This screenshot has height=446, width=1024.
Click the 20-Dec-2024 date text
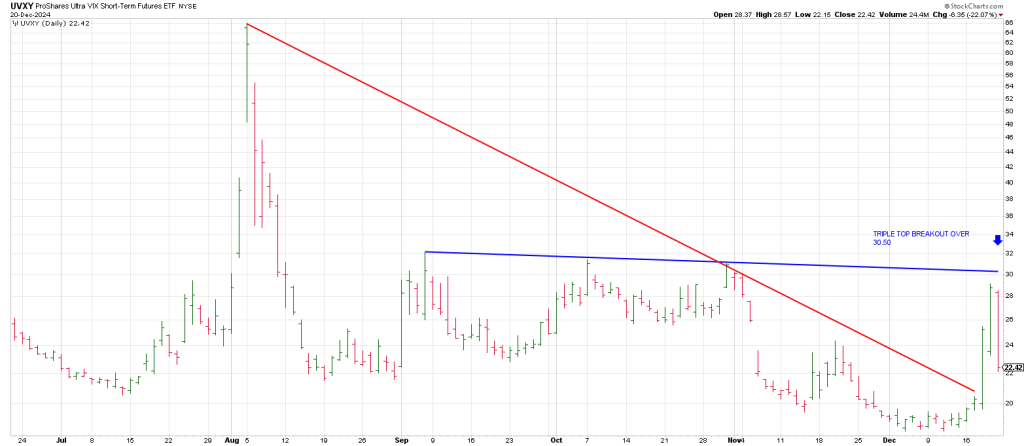[x=27, y=15]
